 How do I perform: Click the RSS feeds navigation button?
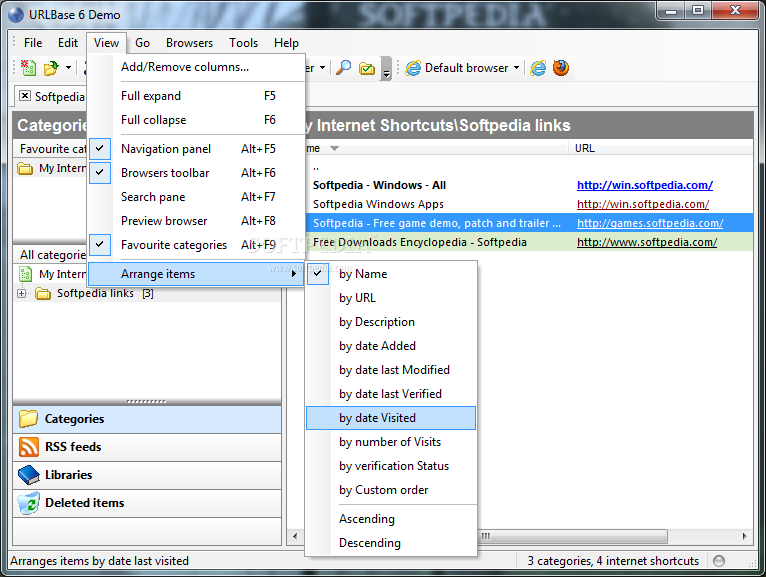click(147, 447)
